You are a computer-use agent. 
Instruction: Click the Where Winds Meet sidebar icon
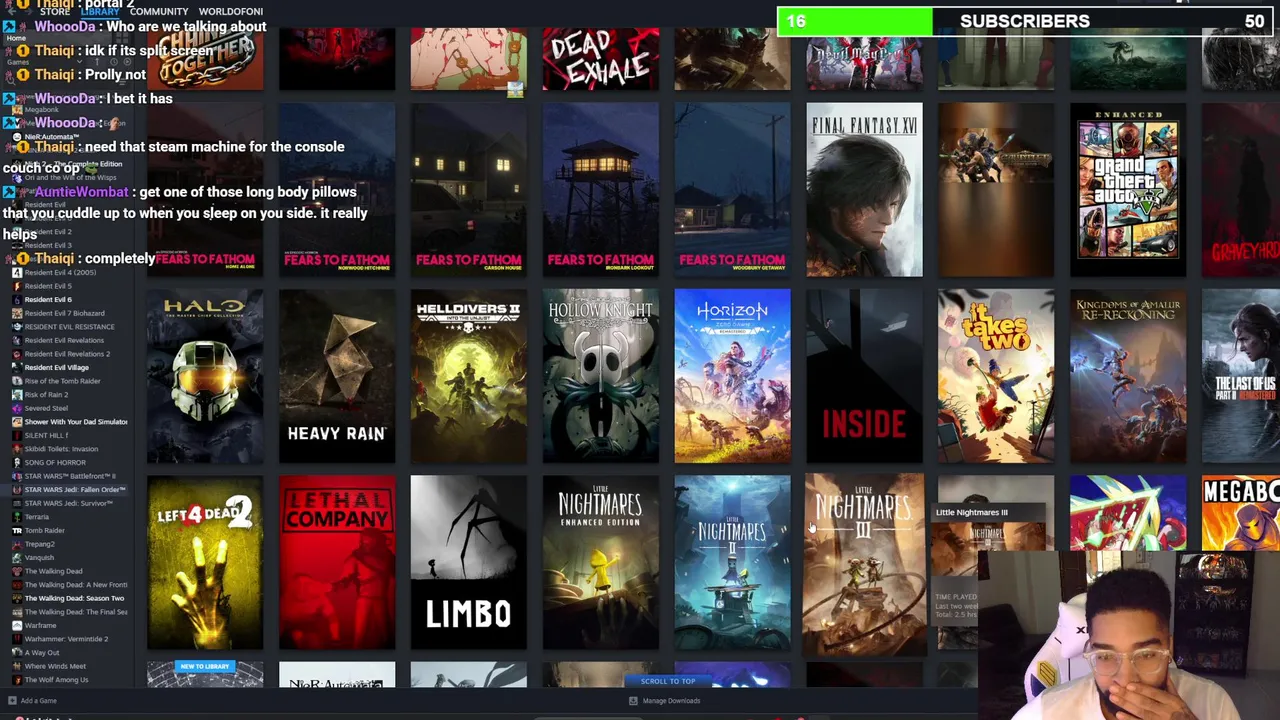[17, 666]
